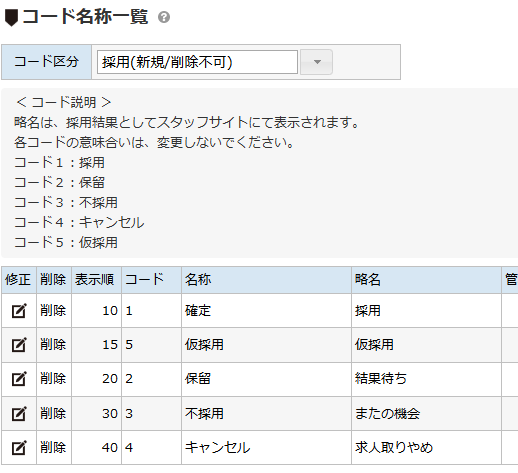Edit the 確定 row with pencil icon
Viewport: 518px width, 473px height.
[x=19, y=311]
